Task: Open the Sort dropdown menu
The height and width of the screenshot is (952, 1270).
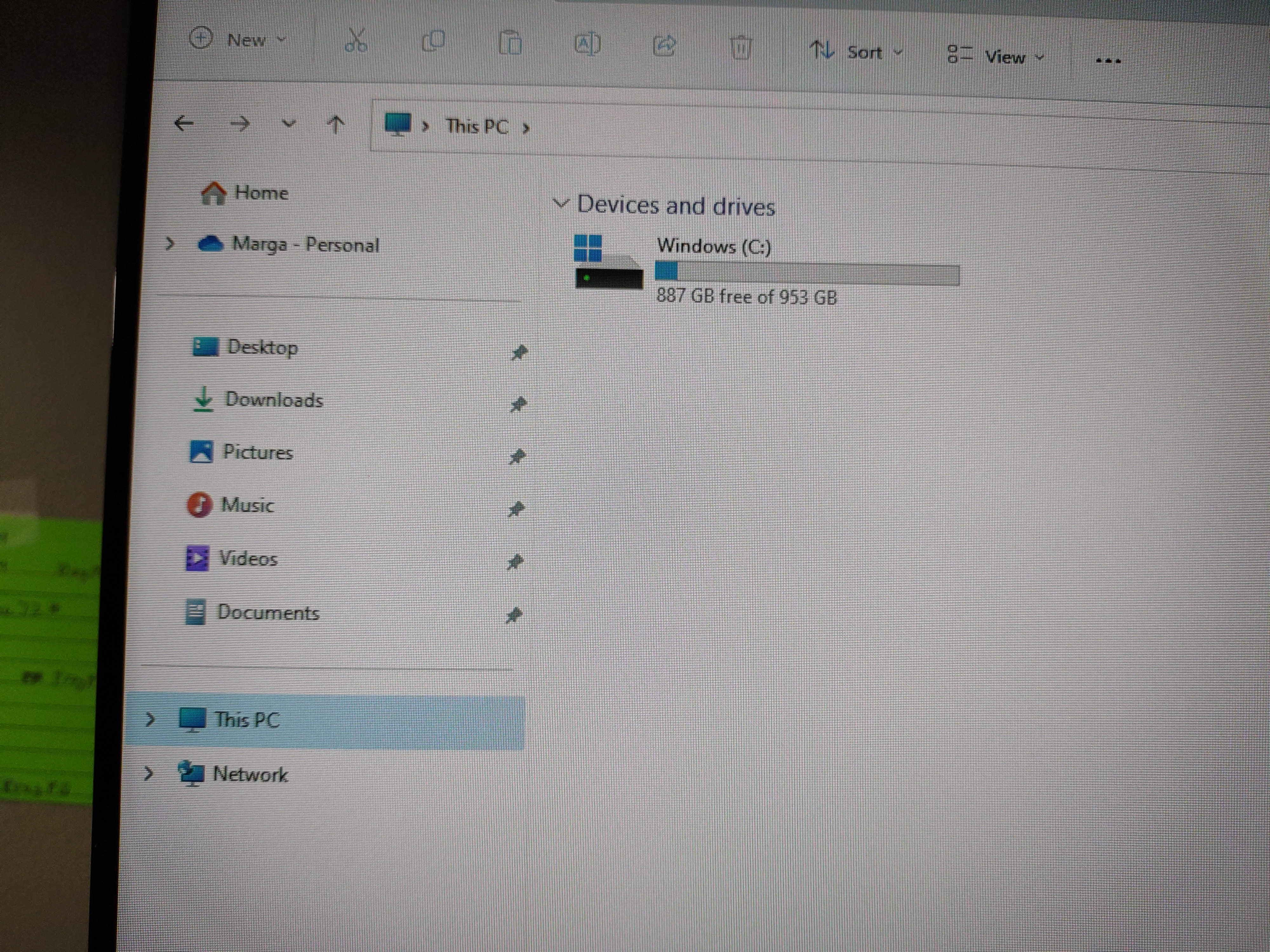Action: pyautogui.click(x=856, y=52)
